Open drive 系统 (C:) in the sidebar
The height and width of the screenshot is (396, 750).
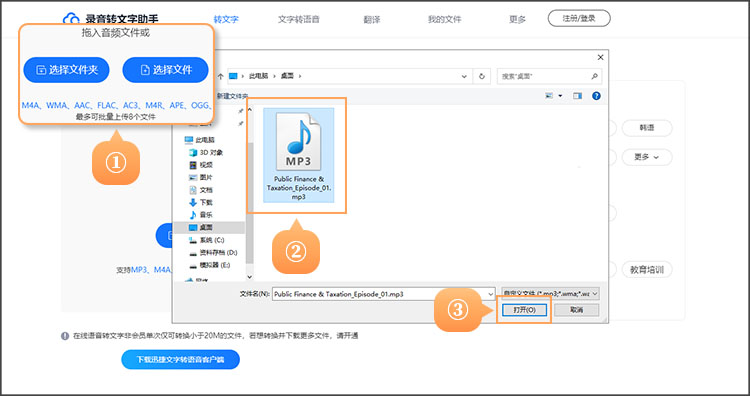pyautogui.click(x=207, y=240)
